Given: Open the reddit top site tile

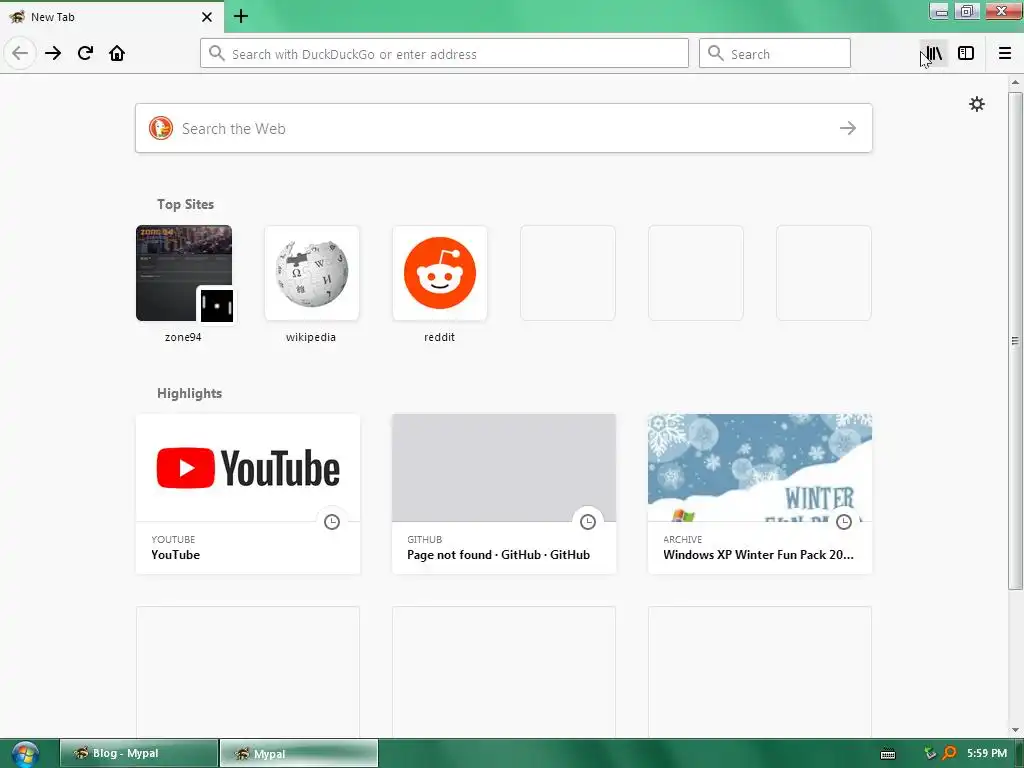Looking at the screenshot, I should tap(440, 273).
